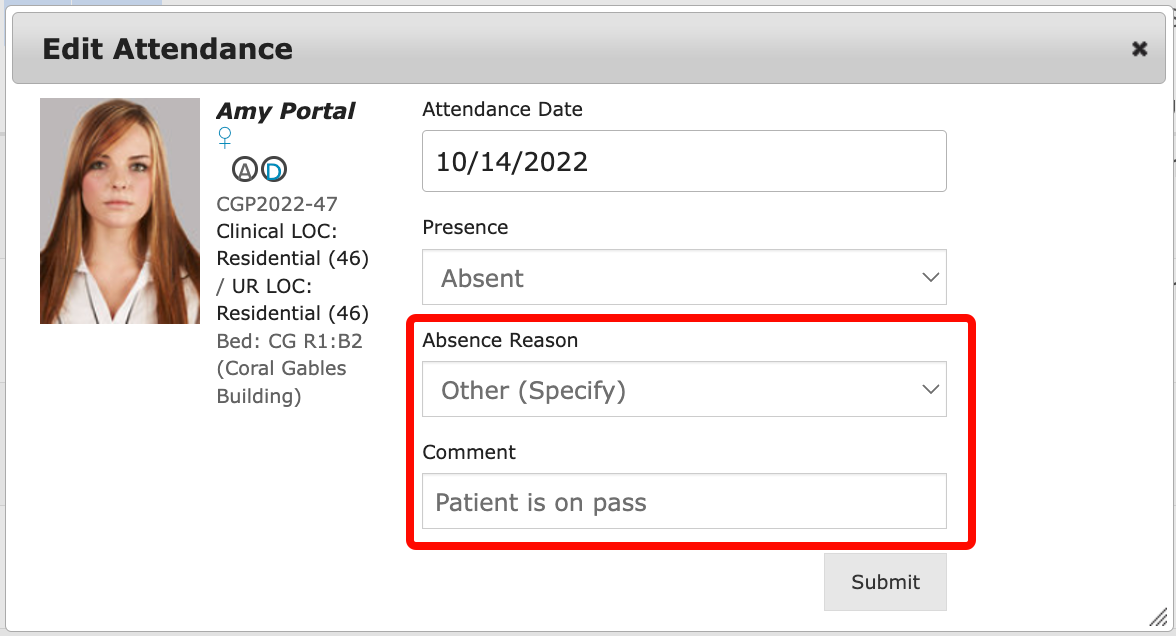Click the Attendance Date field
The height and width of the screenshot is (636, 1176).
tap(684, 162)
